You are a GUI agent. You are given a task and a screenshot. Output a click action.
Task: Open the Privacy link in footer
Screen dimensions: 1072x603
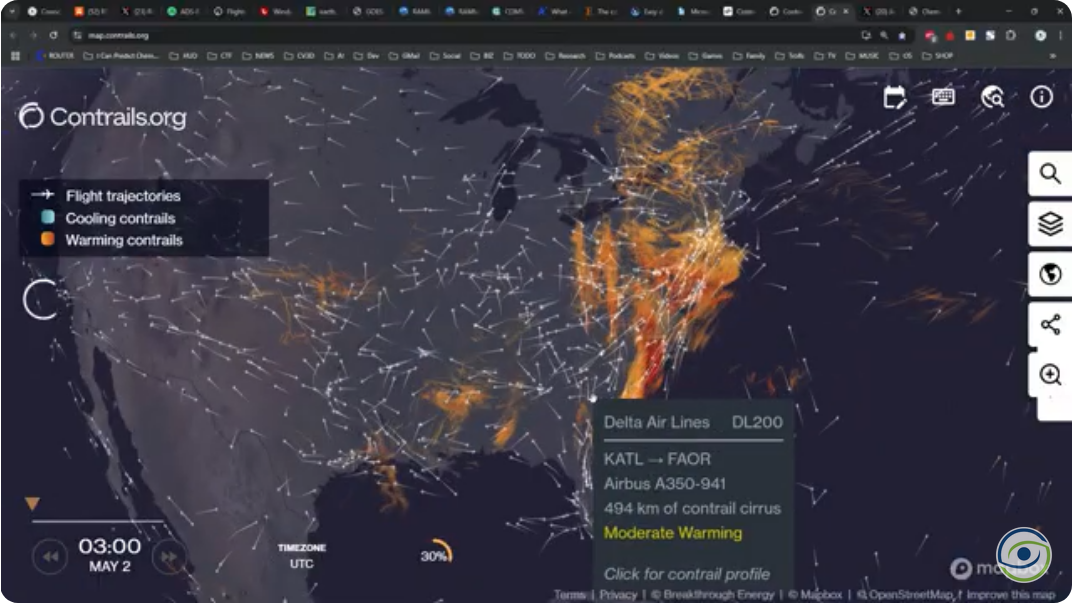618,594
